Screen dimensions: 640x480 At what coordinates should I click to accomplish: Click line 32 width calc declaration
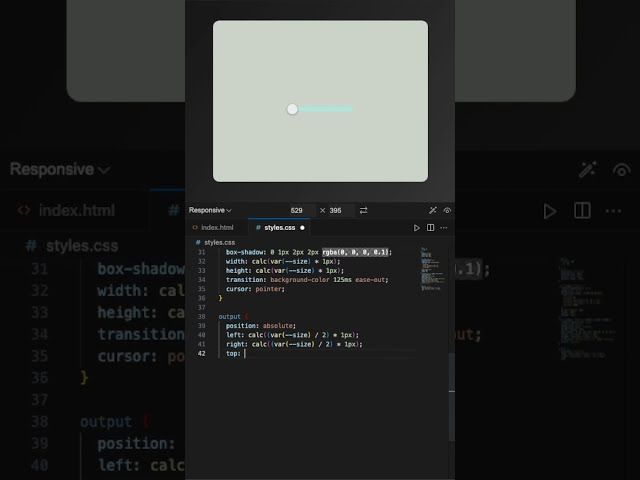[x=283, y=261]
